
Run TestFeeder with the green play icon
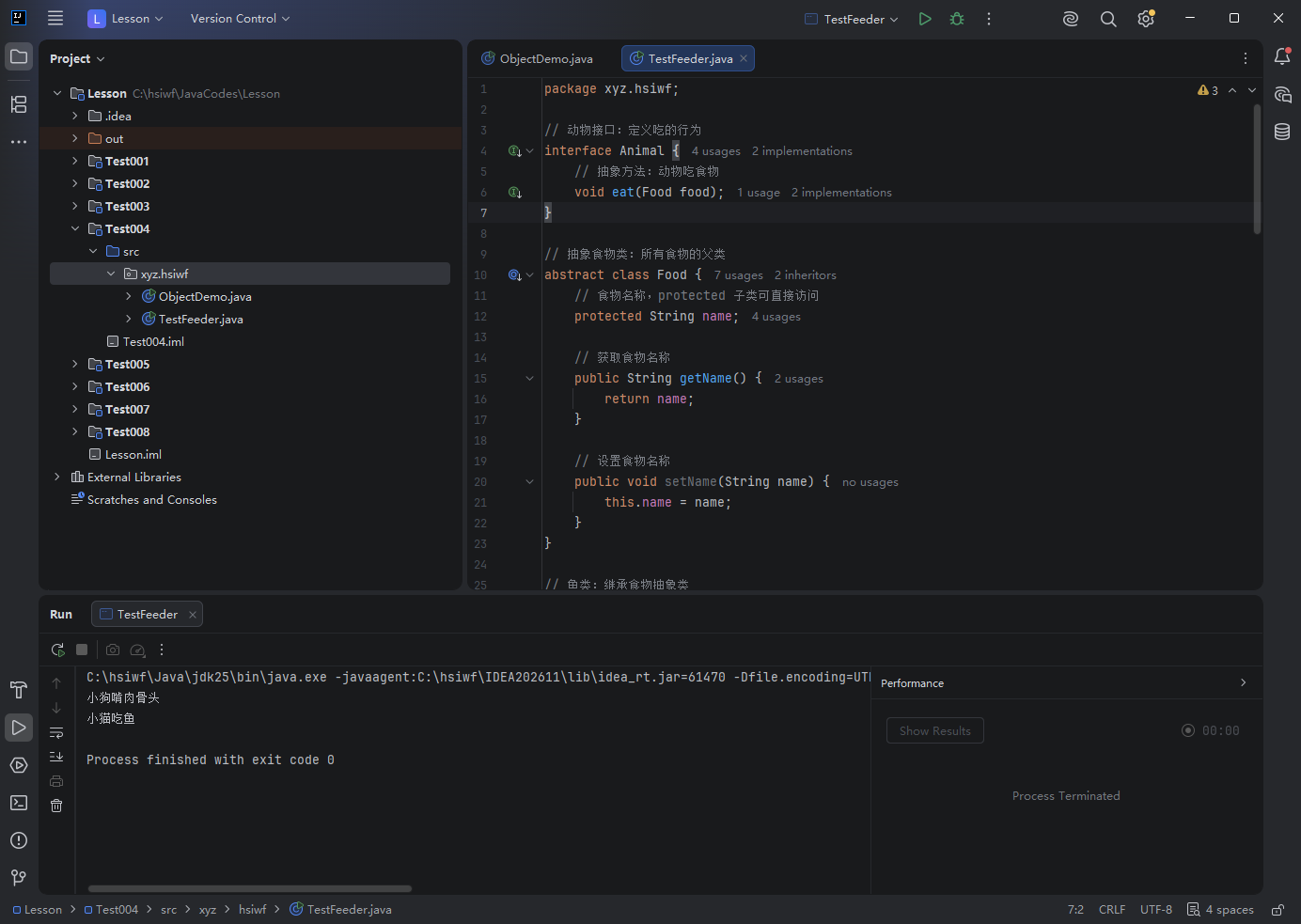pos(925,19)
